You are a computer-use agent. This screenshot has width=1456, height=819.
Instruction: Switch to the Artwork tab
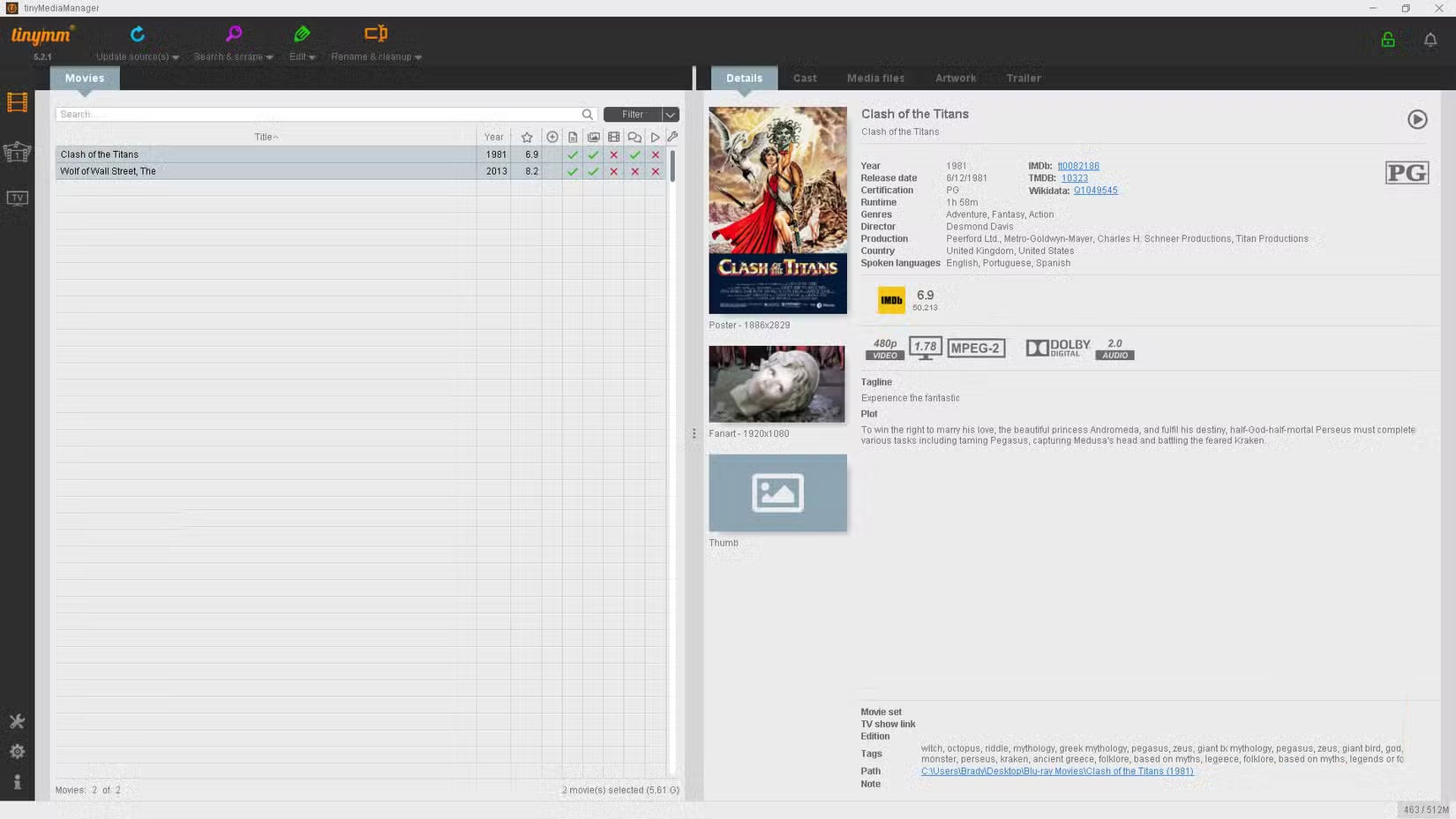pos(956,79)
